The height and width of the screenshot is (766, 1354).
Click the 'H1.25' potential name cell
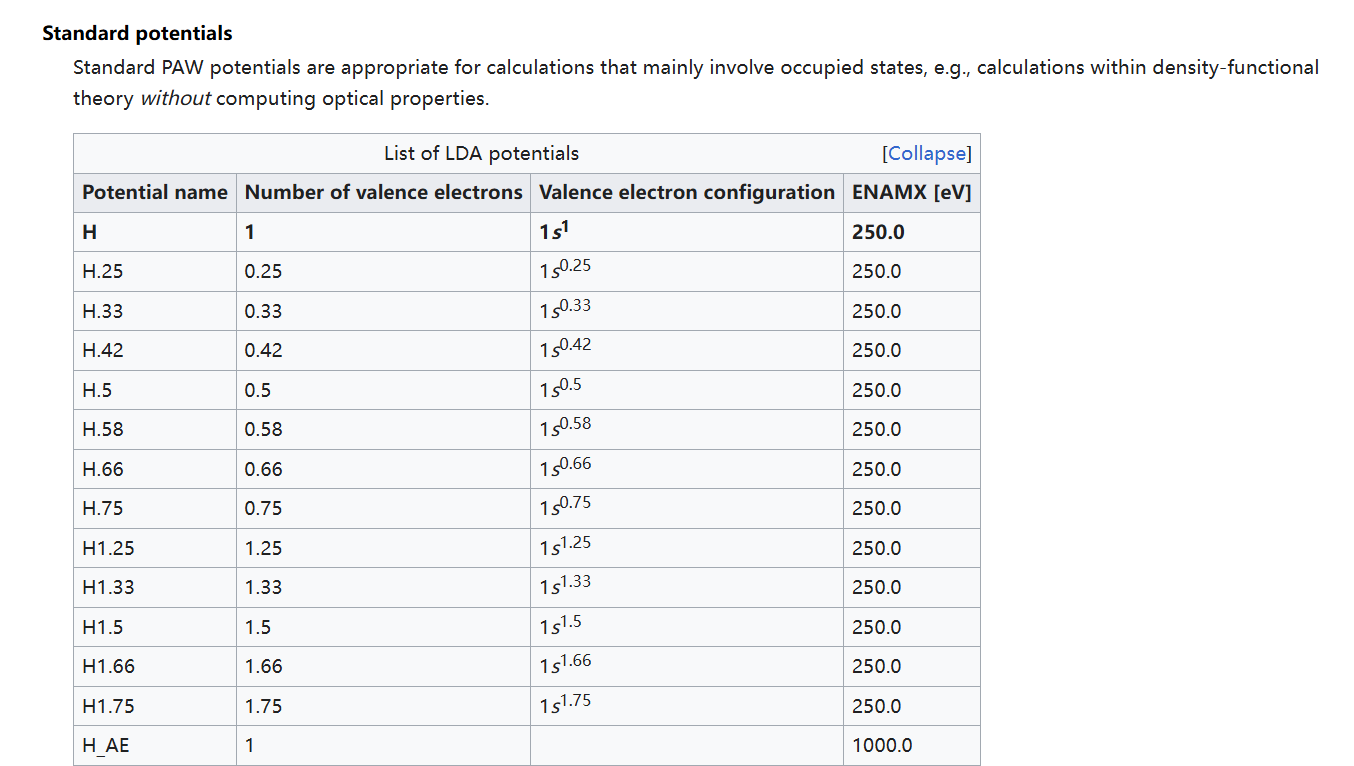155,548
